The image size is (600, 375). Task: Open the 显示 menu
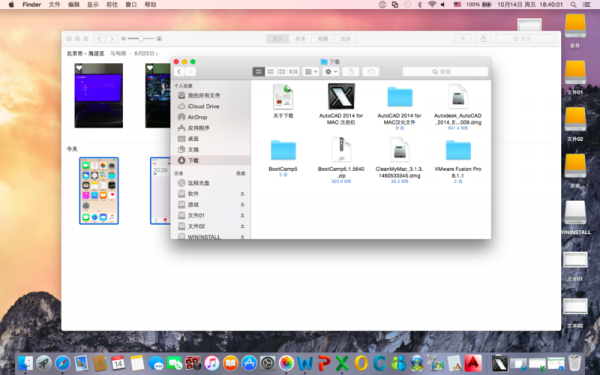(x=93, y=5)
